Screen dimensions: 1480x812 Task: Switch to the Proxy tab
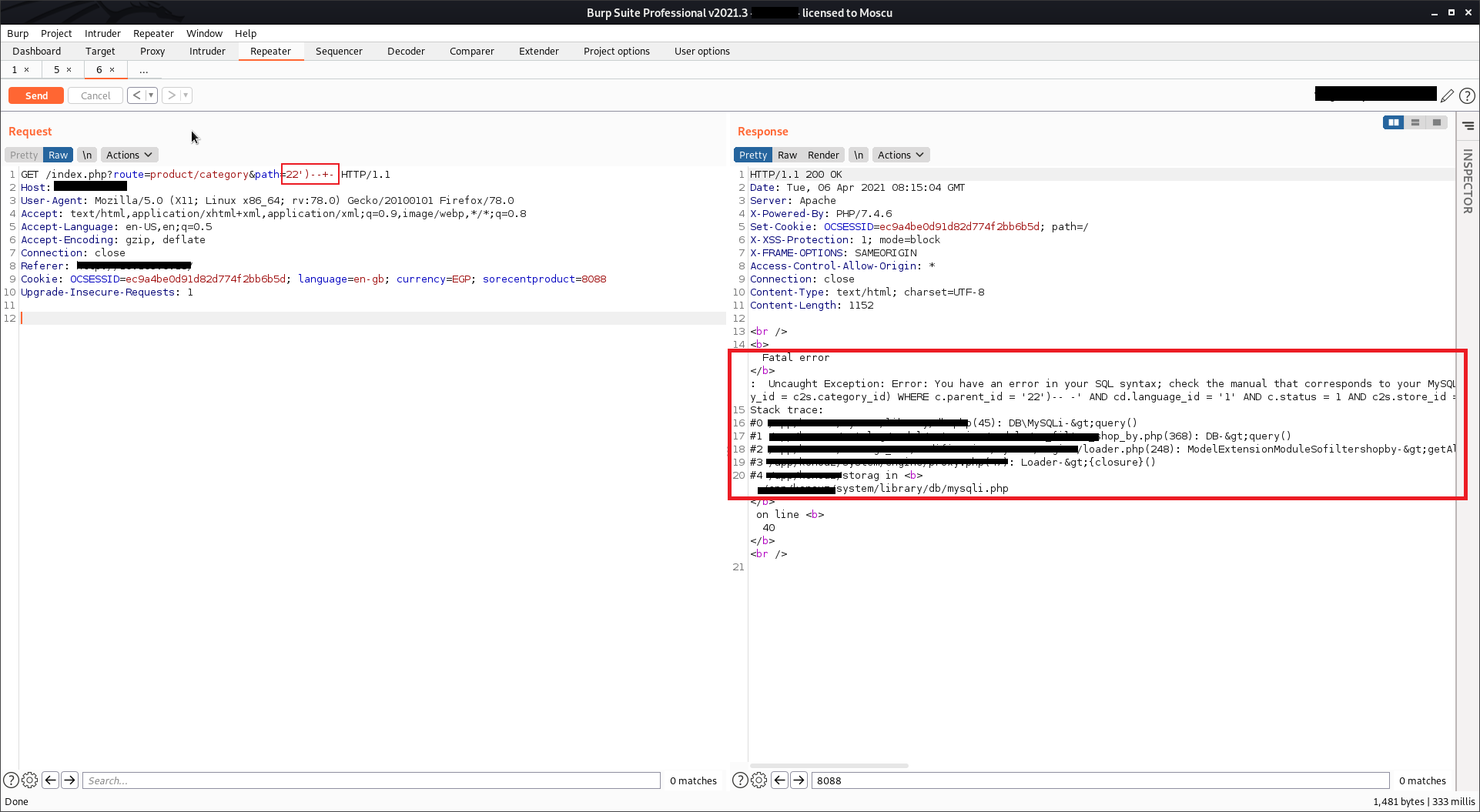[152, 52]
